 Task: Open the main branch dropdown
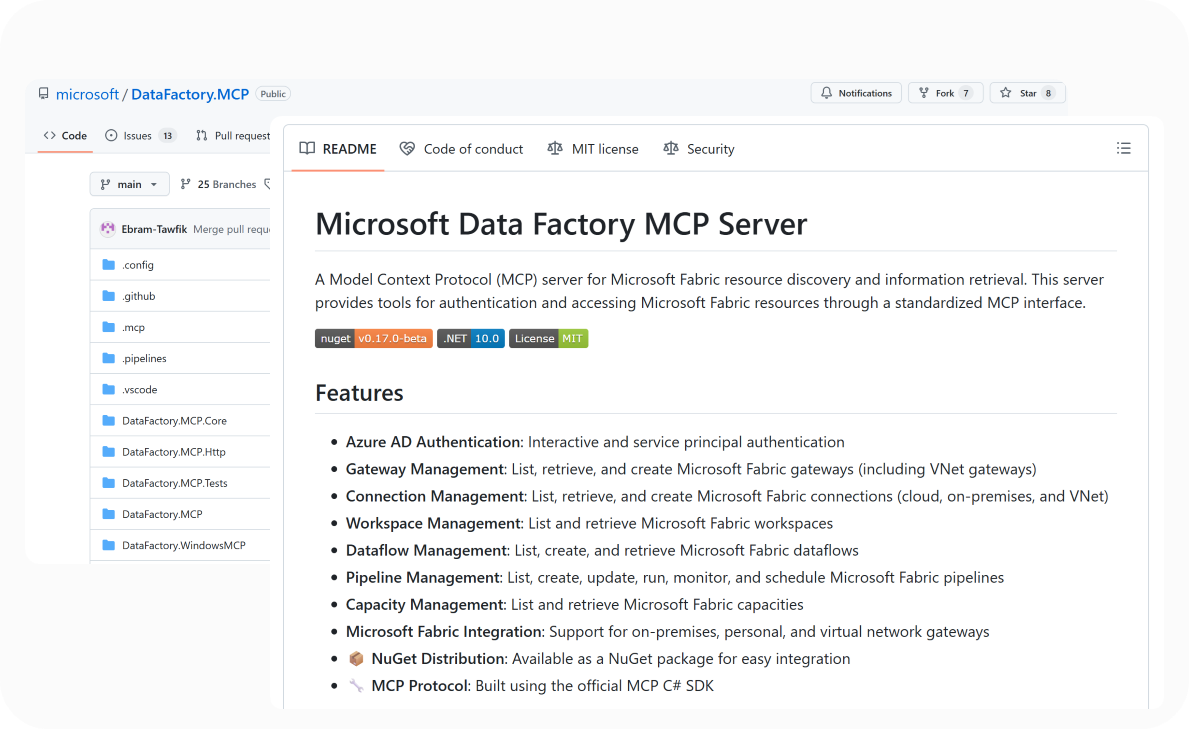tap(129, 184)
